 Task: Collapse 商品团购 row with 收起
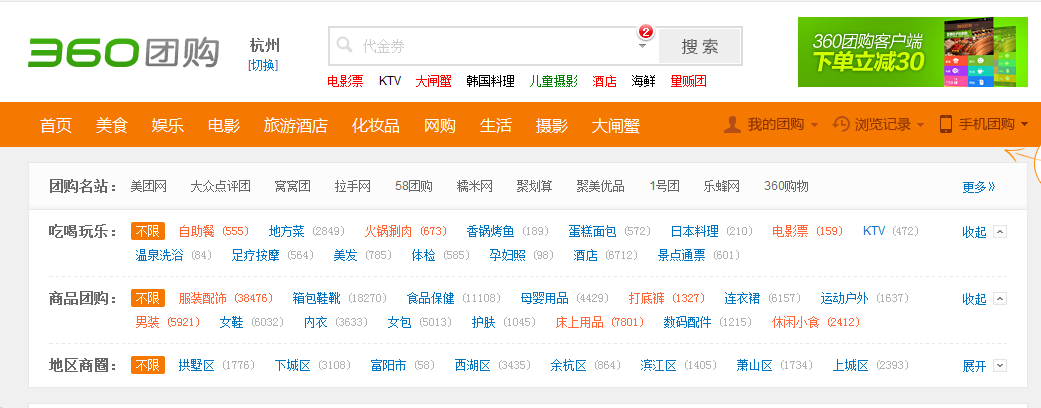click(x=975, y=299)
